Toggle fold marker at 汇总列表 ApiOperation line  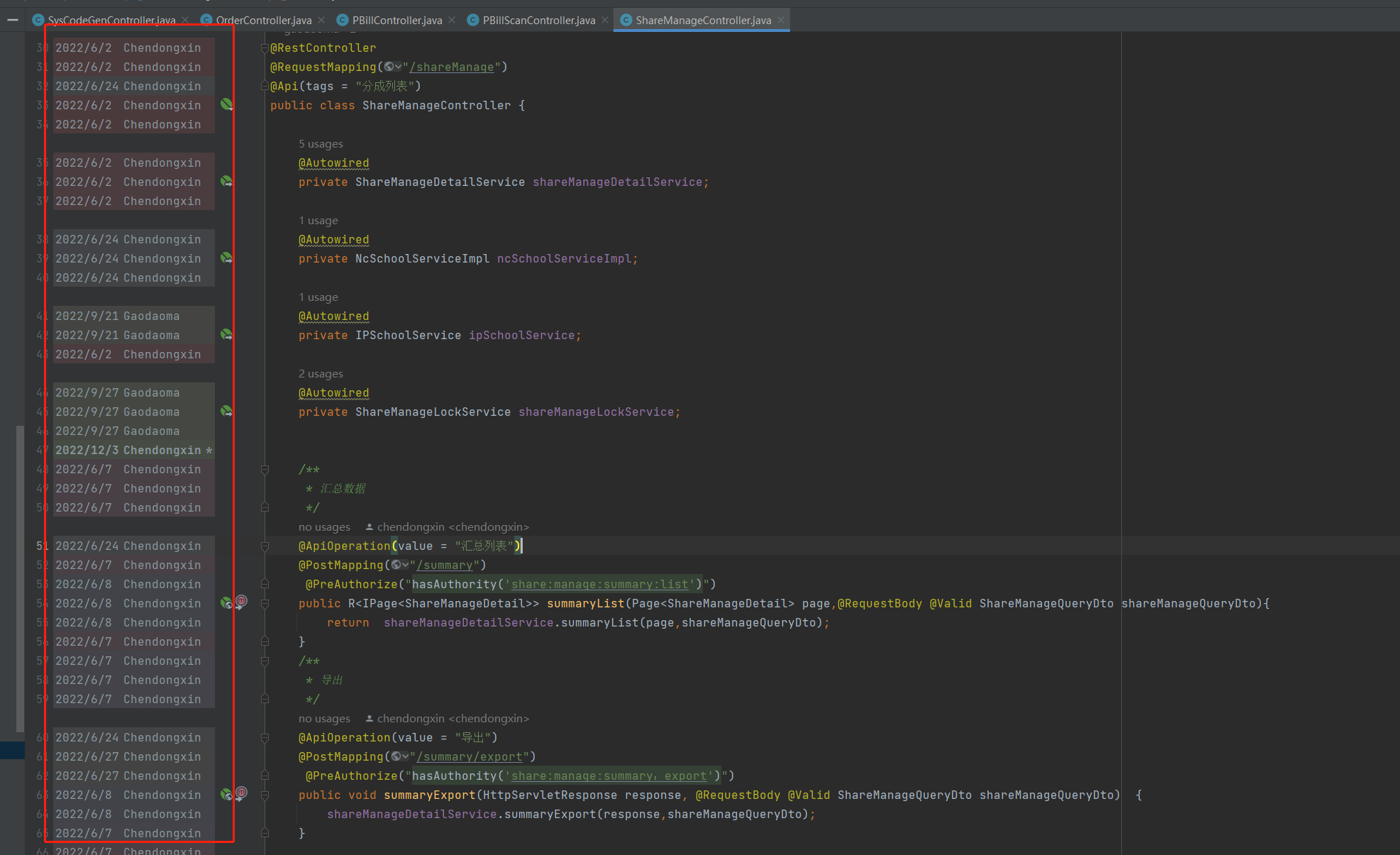tap(265, 546)
